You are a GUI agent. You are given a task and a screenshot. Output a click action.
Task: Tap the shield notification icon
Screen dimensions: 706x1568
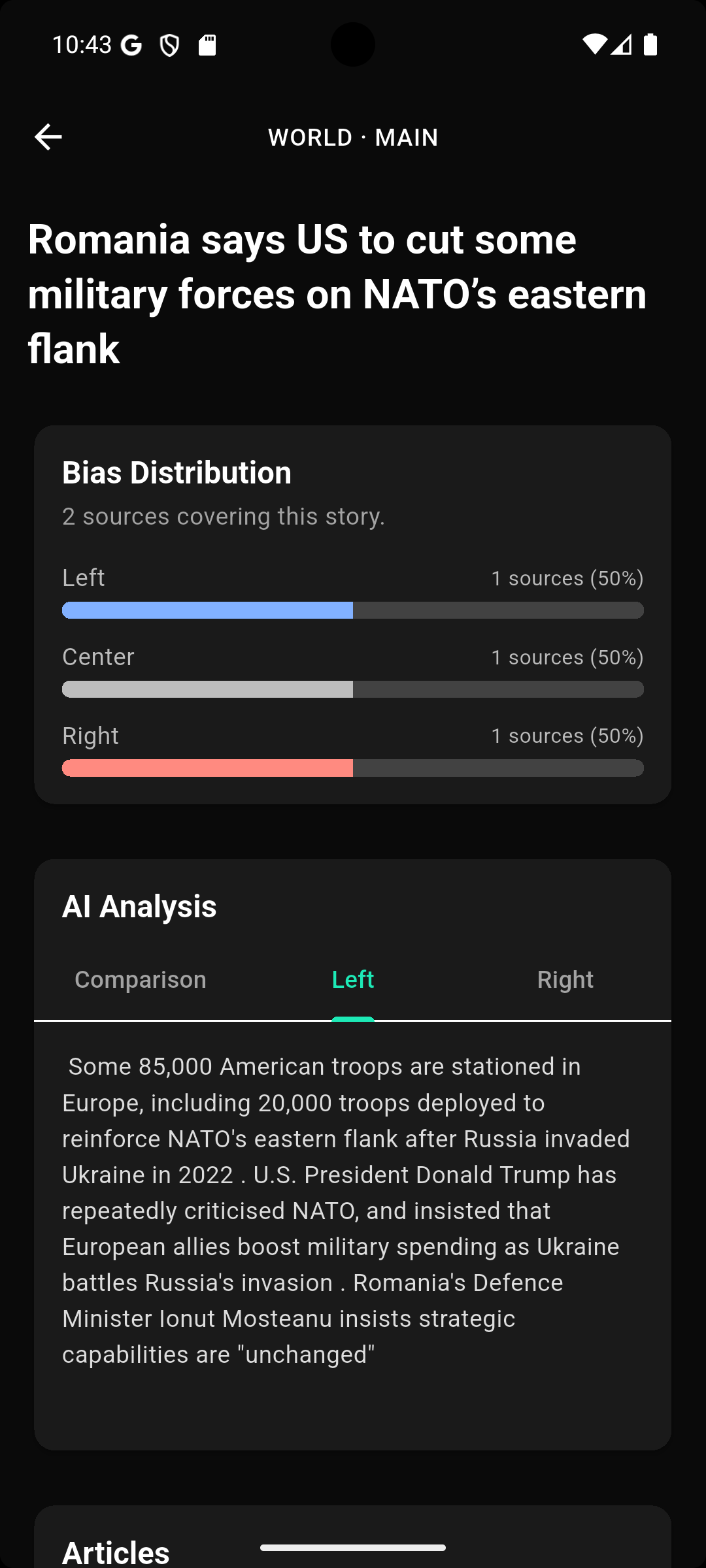tap(169, 44)
